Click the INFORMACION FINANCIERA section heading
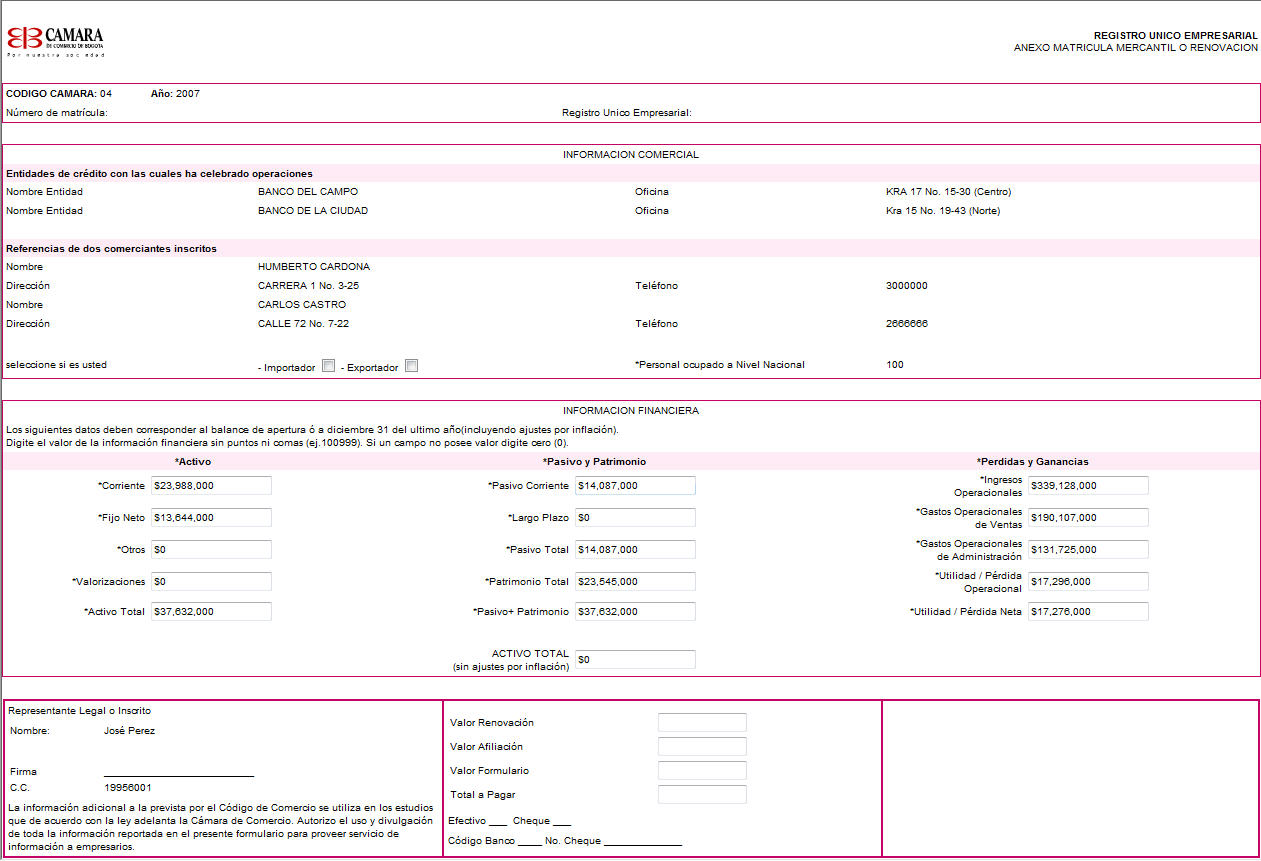 click(631, 411)
